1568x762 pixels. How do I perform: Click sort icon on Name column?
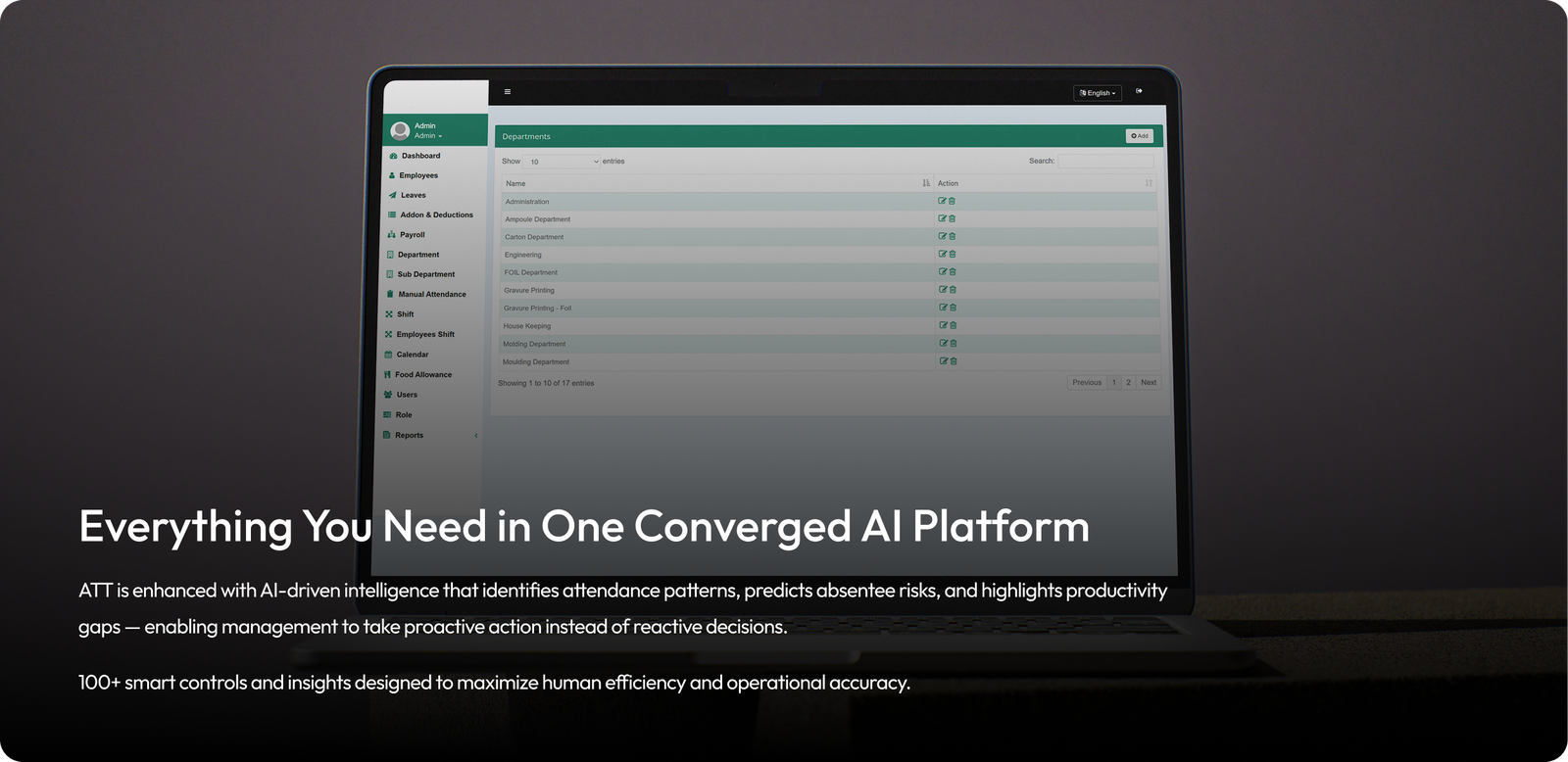(x=925, y=183)
